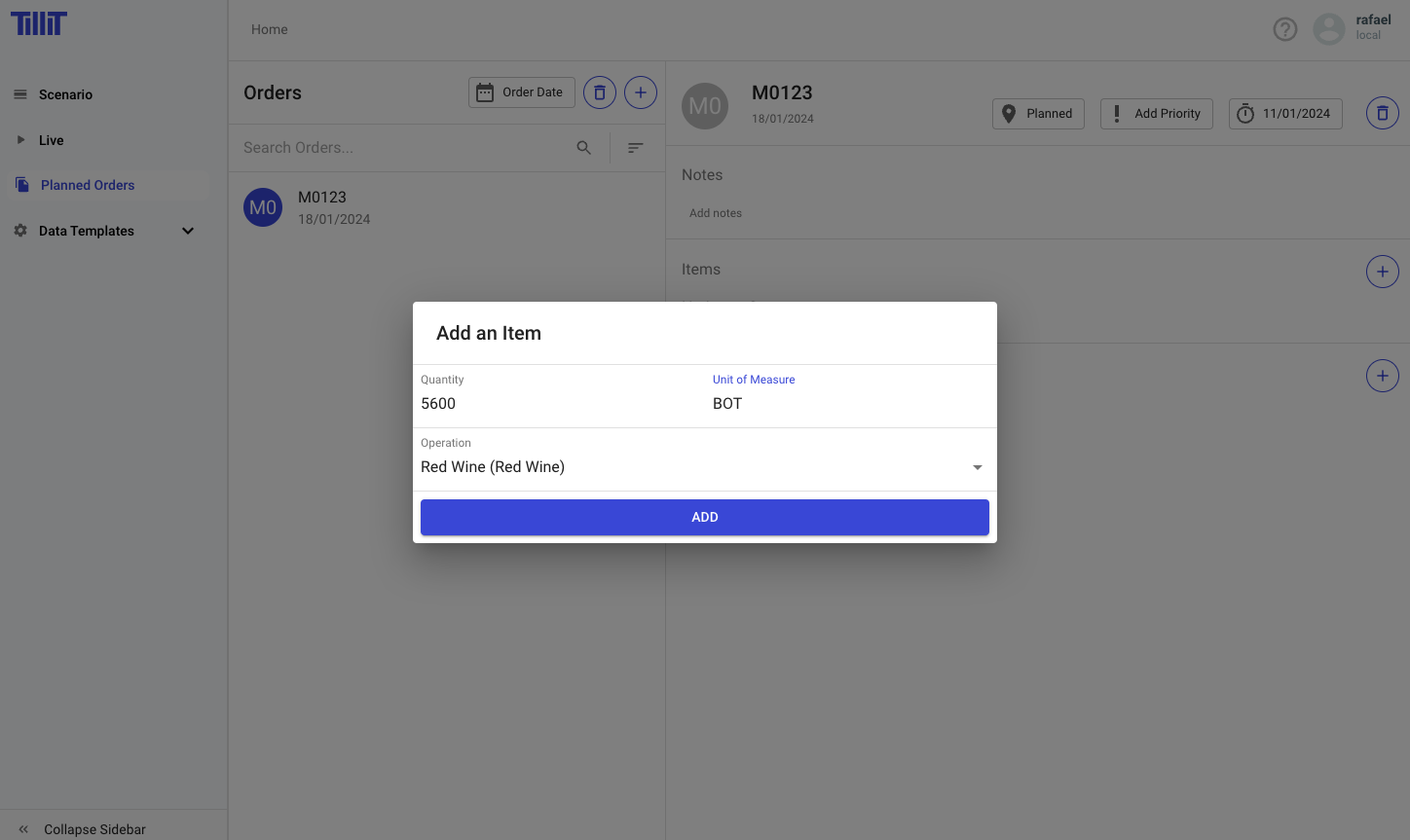The image size is (1410, 840).
Task: Click the Planned status button
Action: 1038,114
